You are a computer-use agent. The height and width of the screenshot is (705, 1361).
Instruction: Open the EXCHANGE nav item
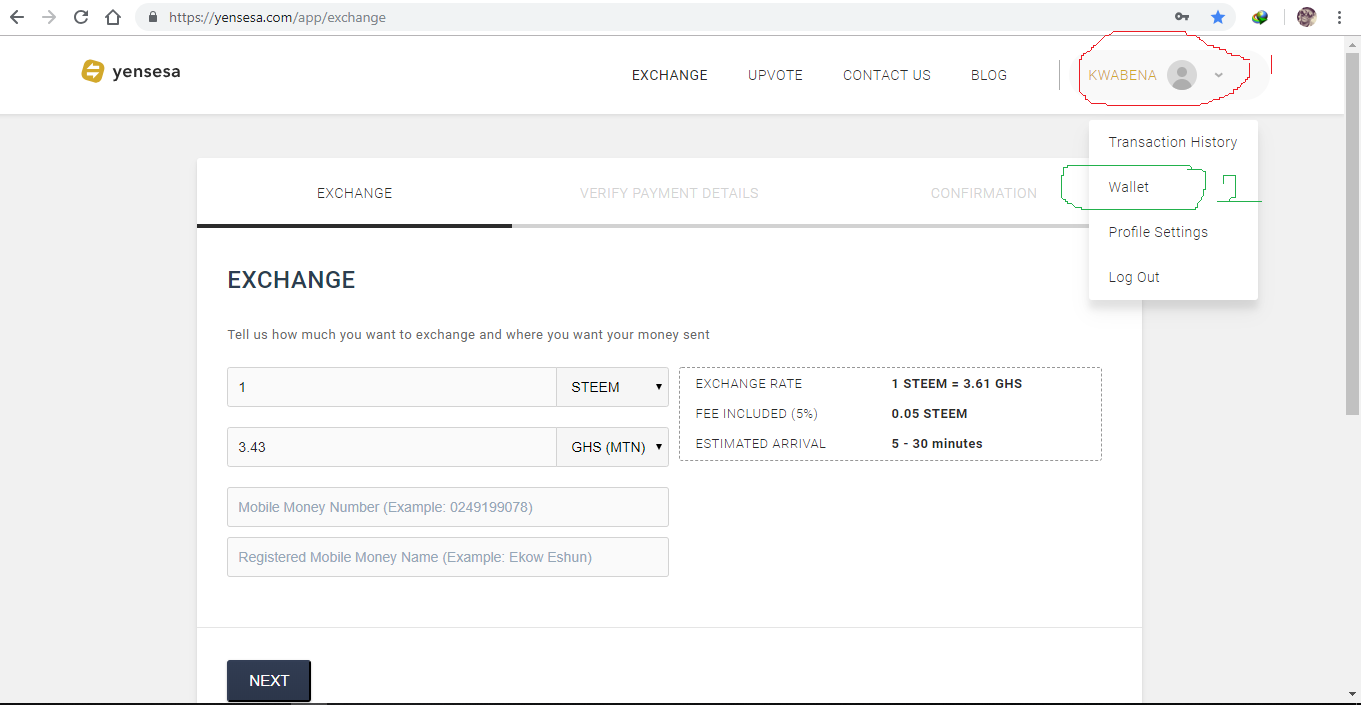pyautogui.click(x=670, y=75)
